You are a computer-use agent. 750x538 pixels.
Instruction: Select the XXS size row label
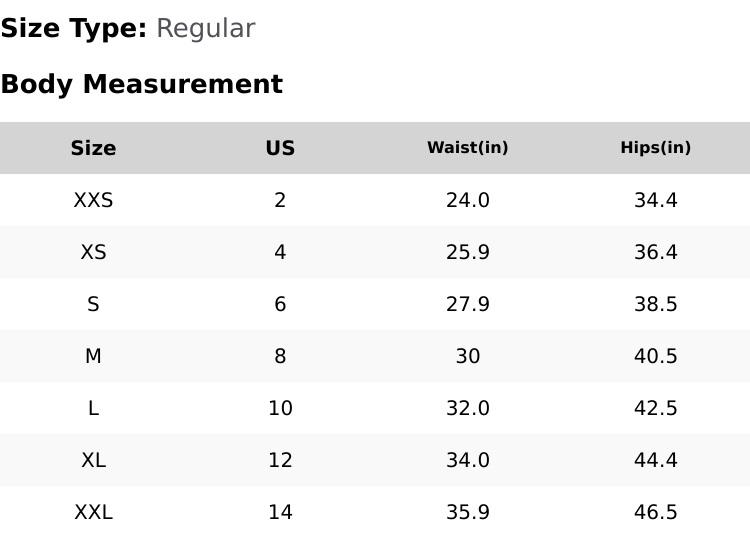pos(93,200)
